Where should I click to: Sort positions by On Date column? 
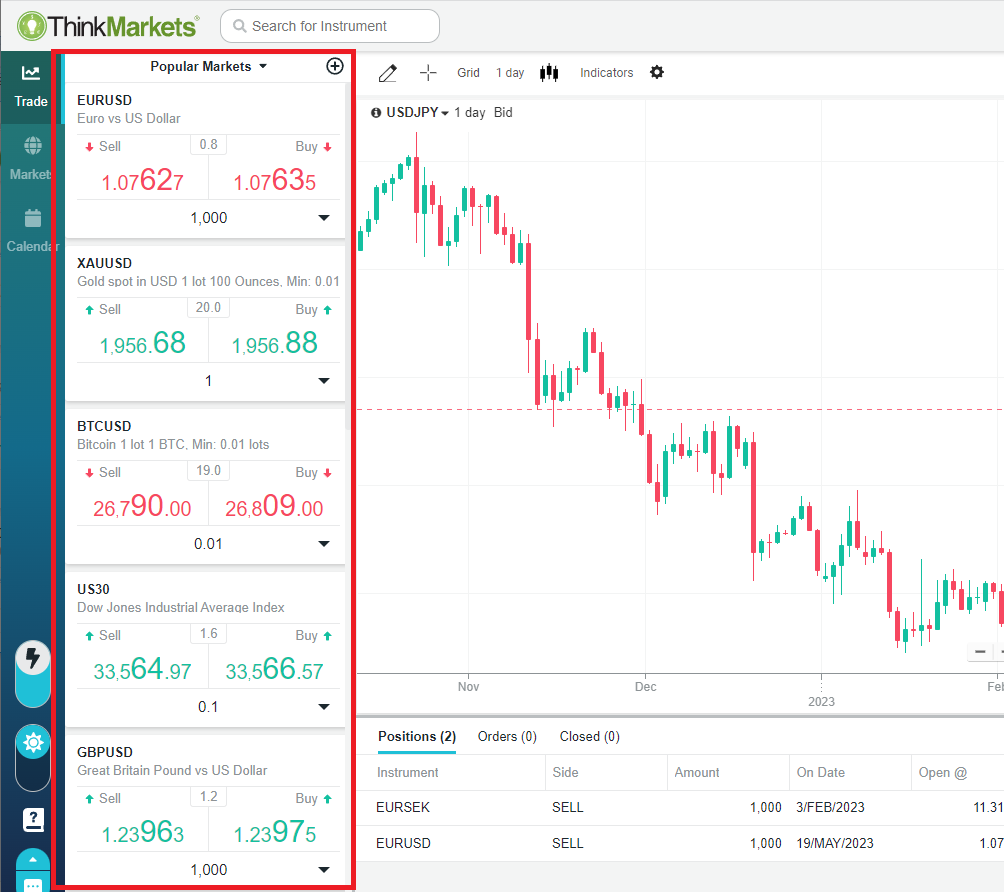click(821, 773)
